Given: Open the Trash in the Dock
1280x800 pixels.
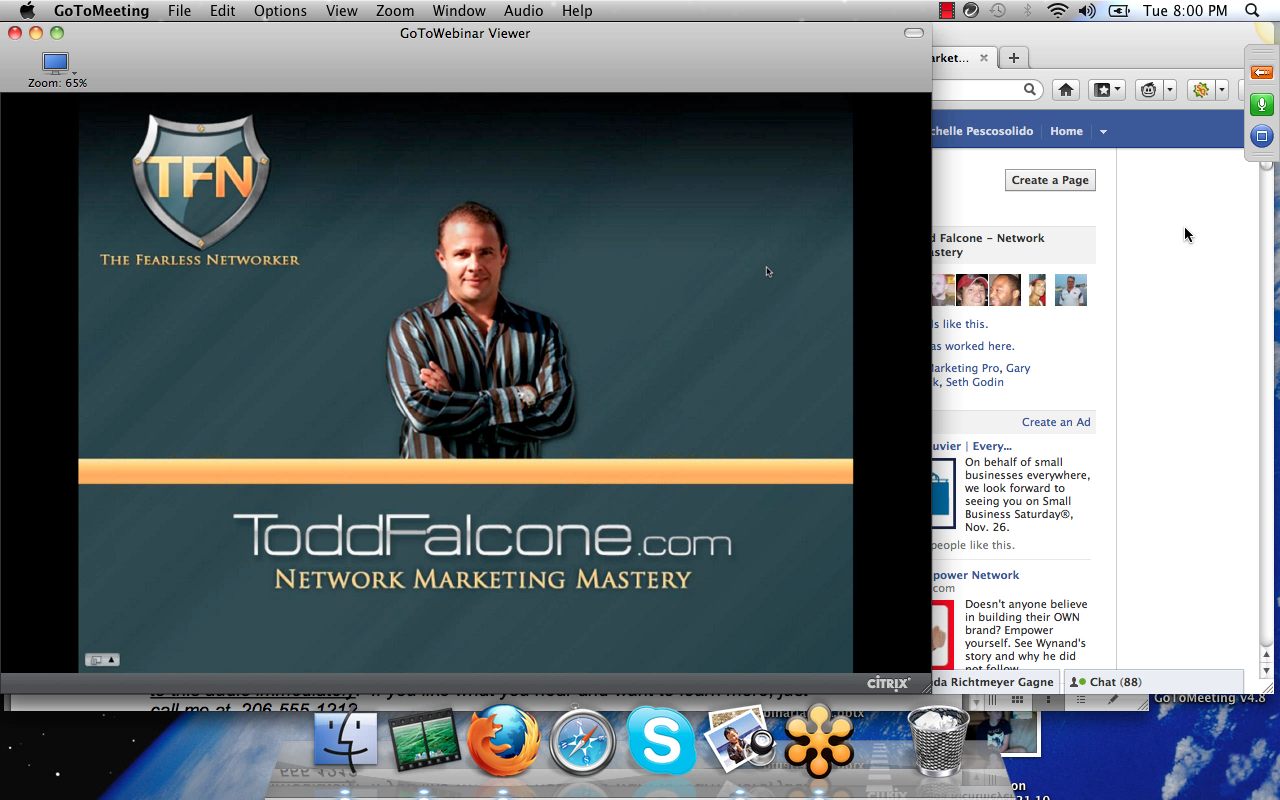Looking at the screenshot, I should coord(938,741).
